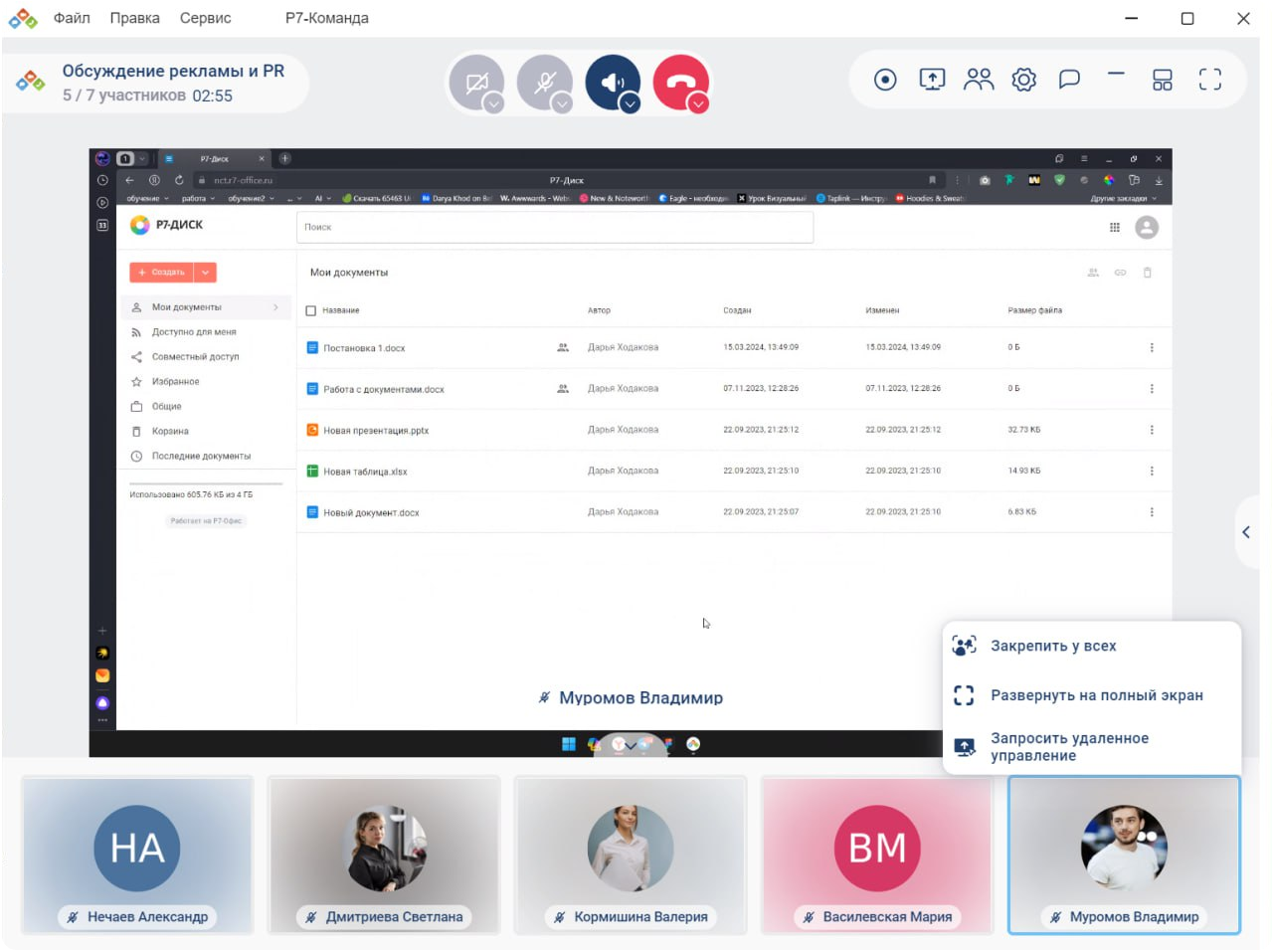Open a new tab in the shared browser
Screen dimensions: 1273x952
[285, 158]
